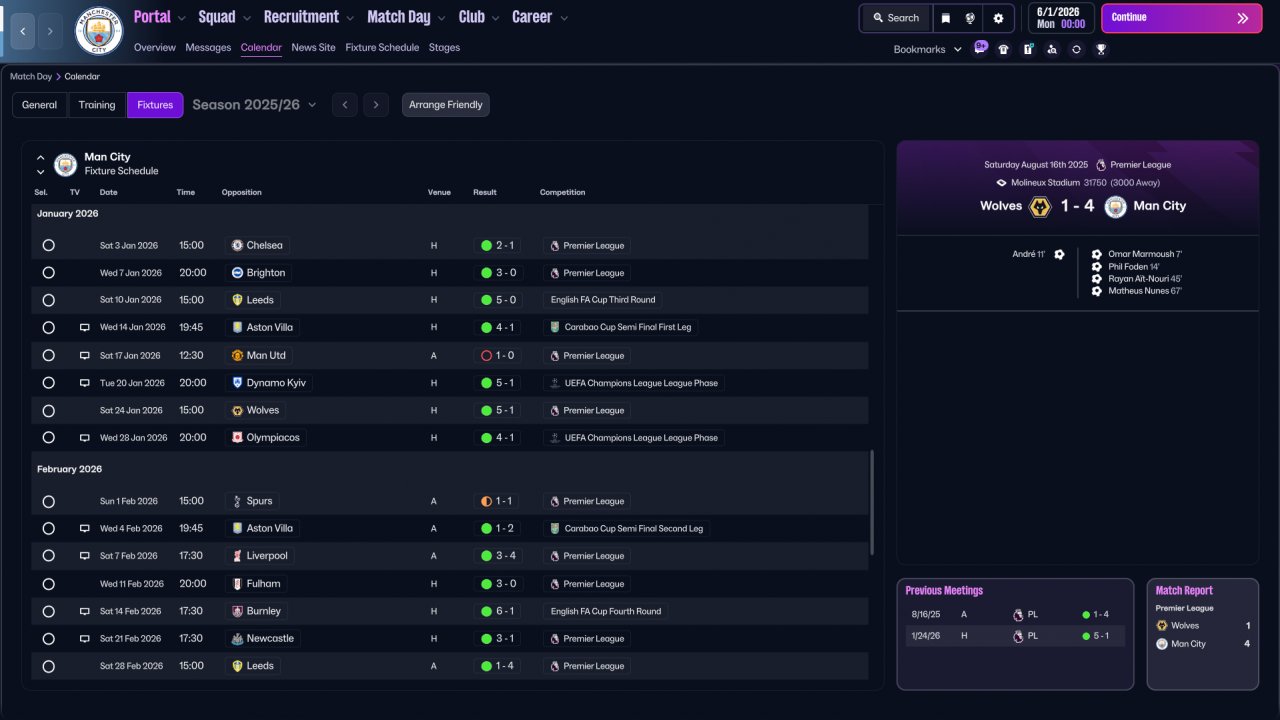Viewport: 1280px width, 720px height.
Task: Expand the Club menu dropdown arrow
Action: pyautogui.click(x=495, y=18)
